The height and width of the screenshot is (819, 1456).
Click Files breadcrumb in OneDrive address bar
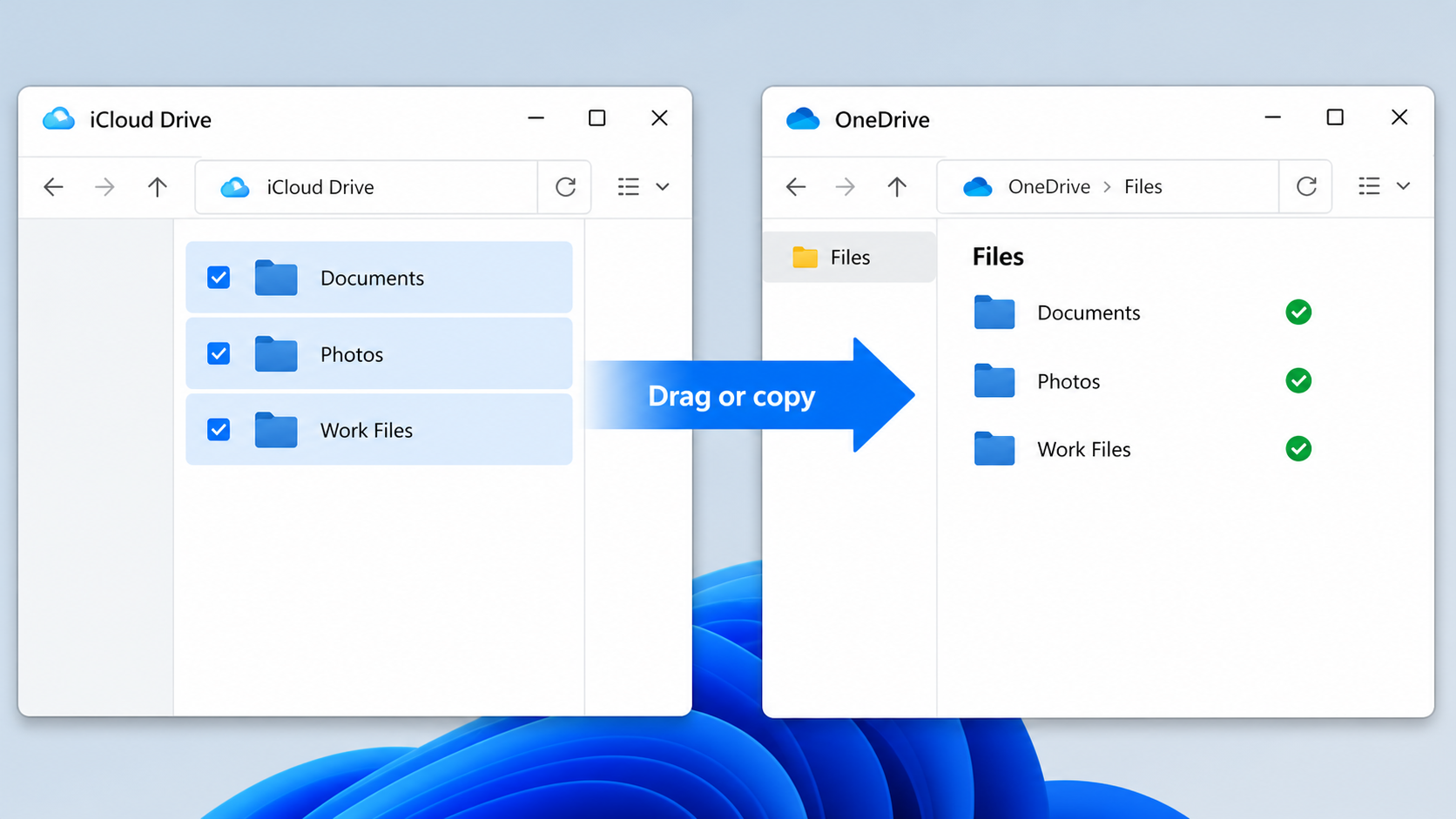click(1143, 186)
